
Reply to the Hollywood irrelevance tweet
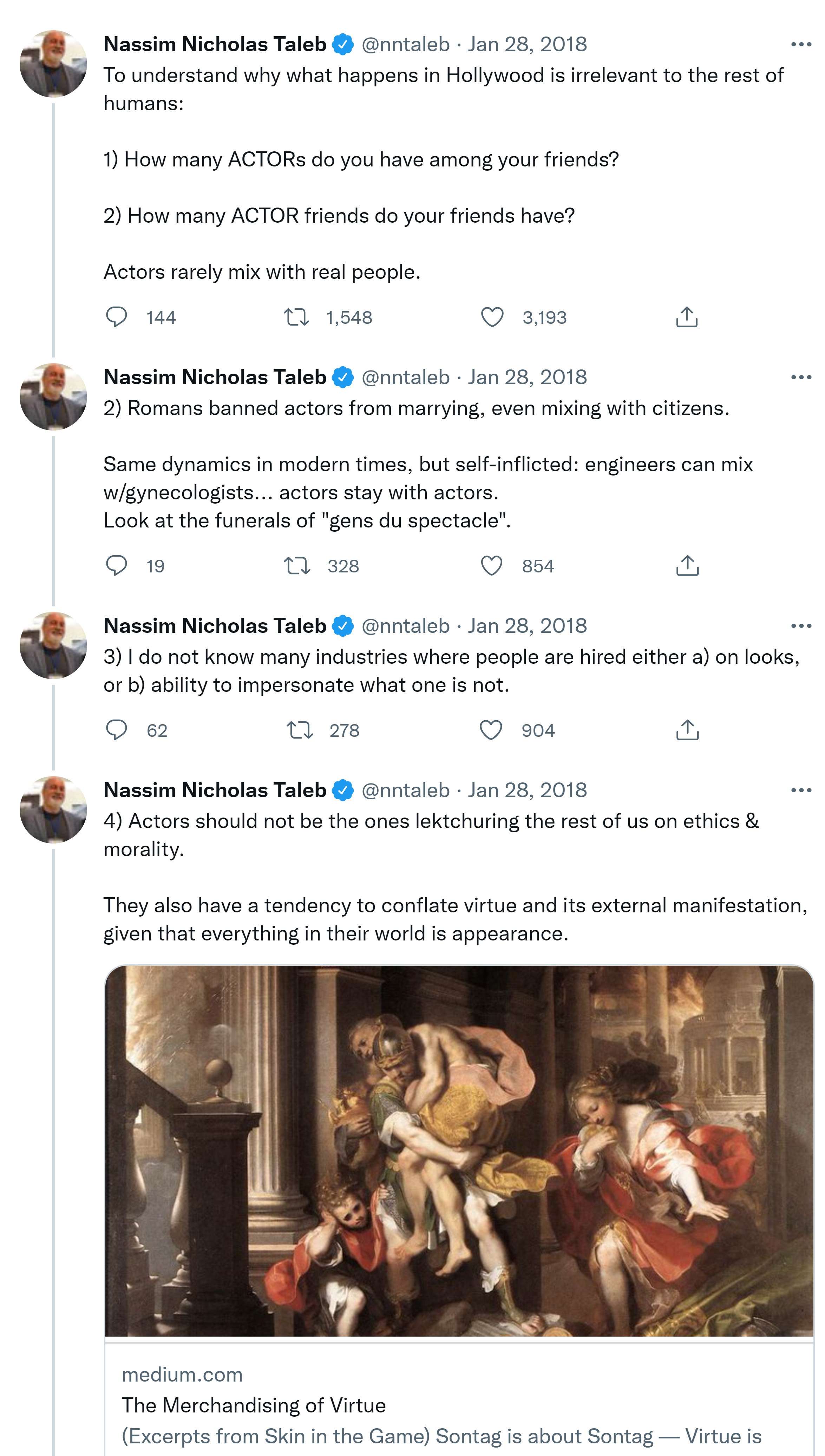pos(117,317)
